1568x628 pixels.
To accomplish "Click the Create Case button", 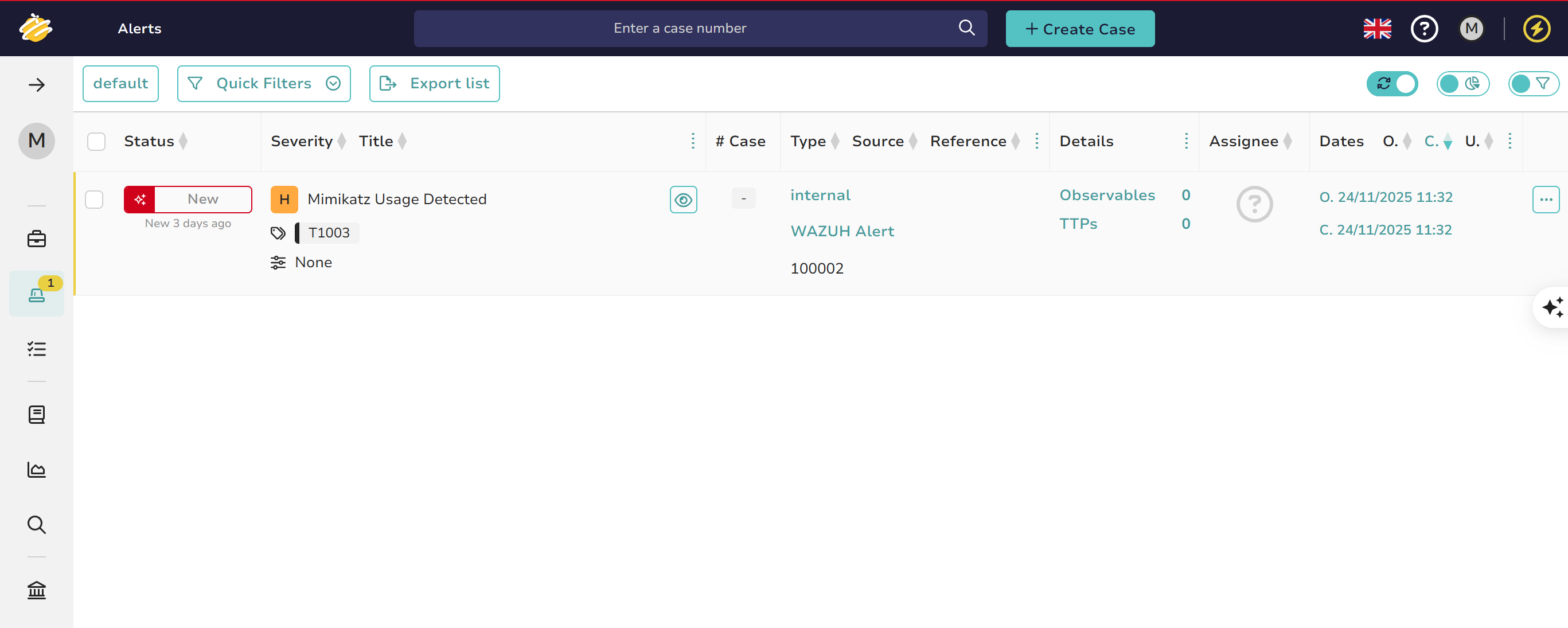I will click(x=1080, y=29).
